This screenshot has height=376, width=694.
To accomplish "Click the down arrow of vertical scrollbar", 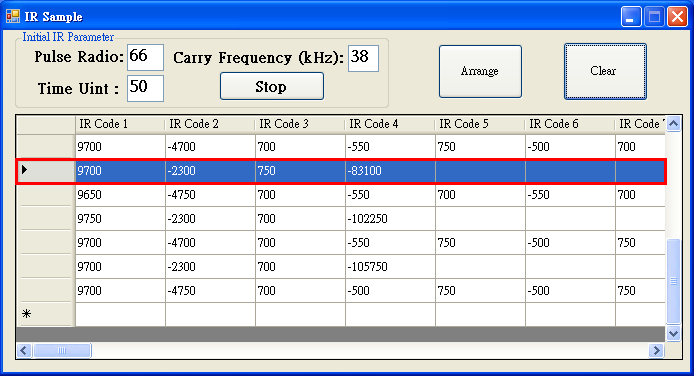I will [673, 334].
